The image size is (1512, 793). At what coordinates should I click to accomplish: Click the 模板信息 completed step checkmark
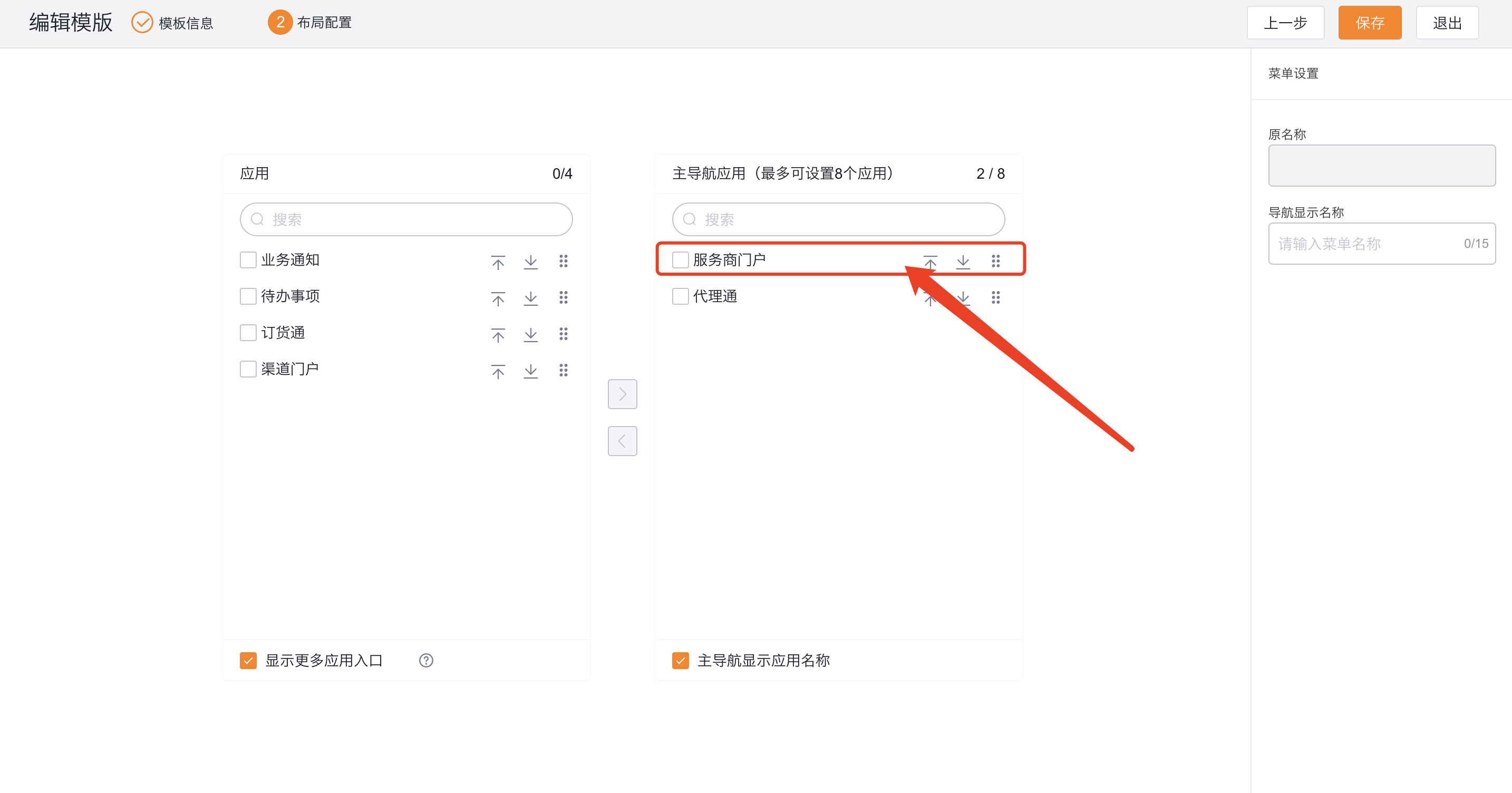click(141, 22)
